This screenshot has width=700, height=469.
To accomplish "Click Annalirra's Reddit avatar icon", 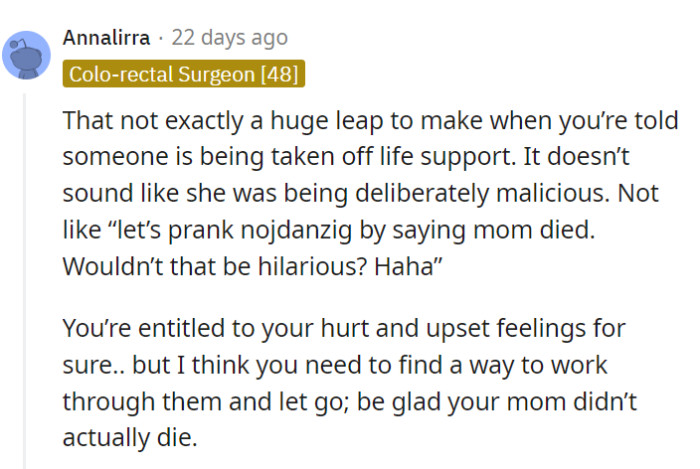I will pos(28,56).
